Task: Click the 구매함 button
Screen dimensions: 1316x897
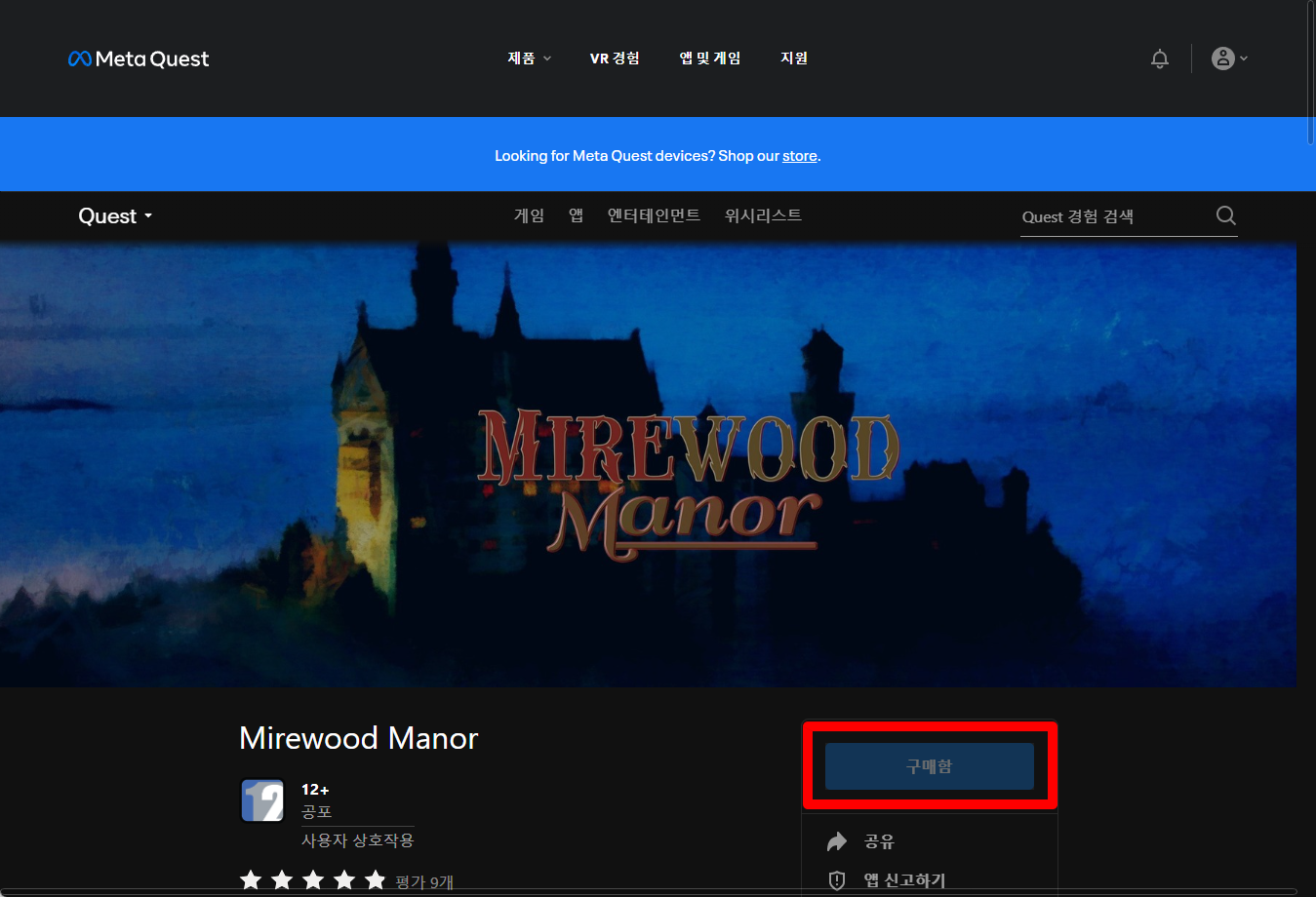Action: tap(930, 766)
